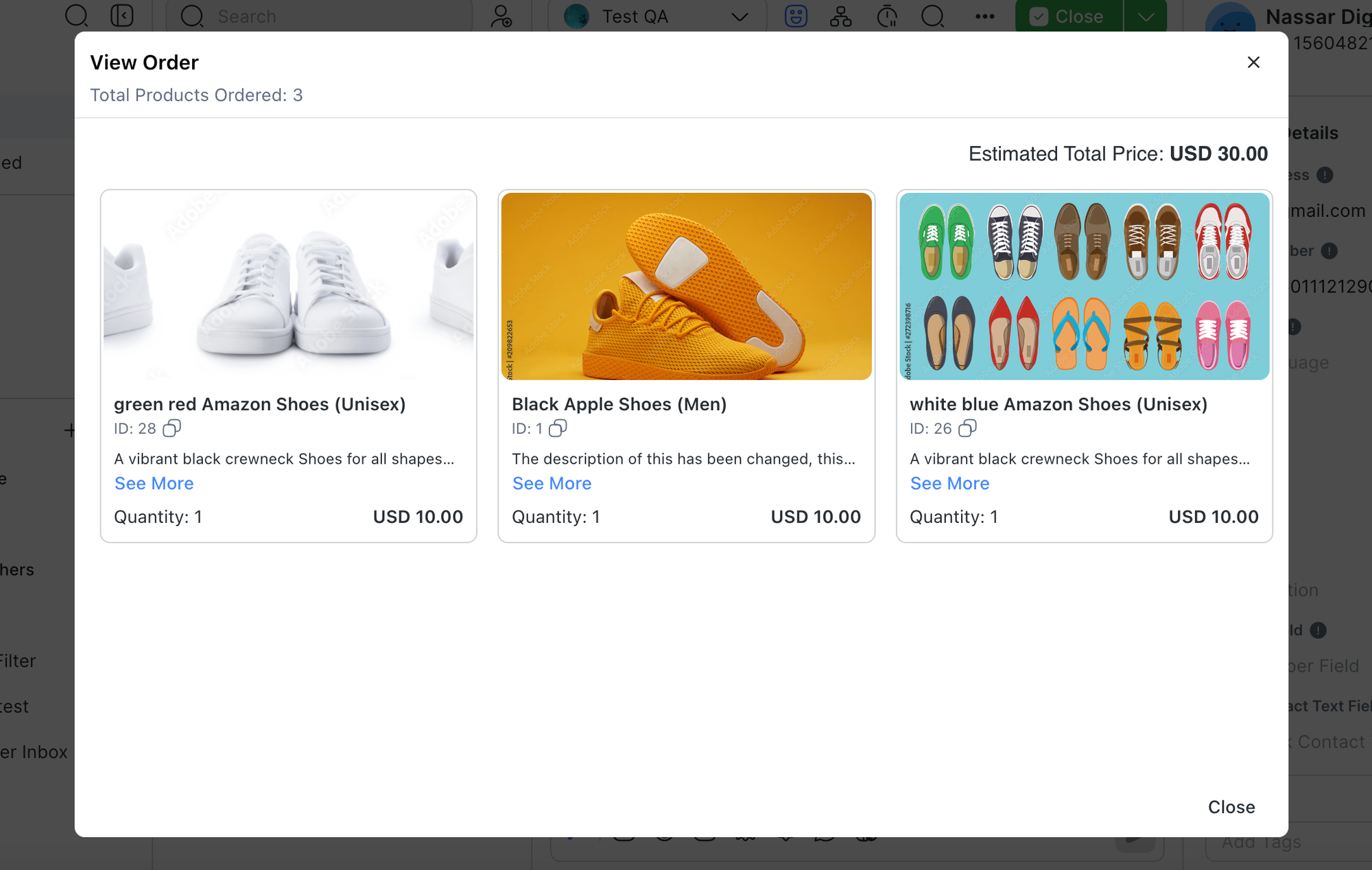Click the Close button at bottom right
1372x870 pixels.
pyautogui.click(x=1232, y=807)
